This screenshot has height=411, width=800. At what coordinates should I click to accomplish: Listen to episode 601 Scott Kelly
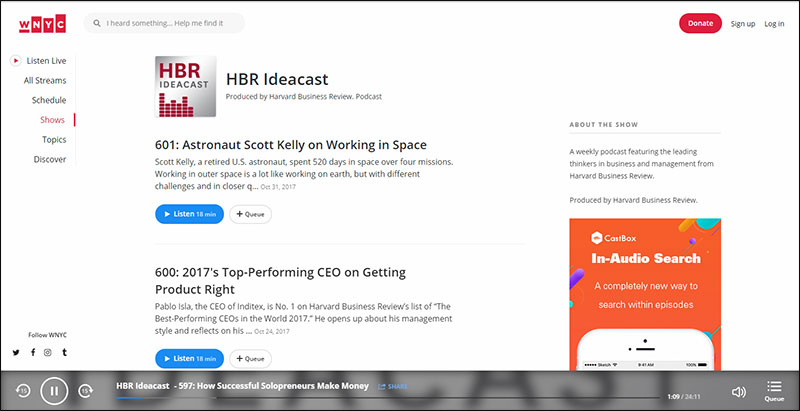[189, 214]
